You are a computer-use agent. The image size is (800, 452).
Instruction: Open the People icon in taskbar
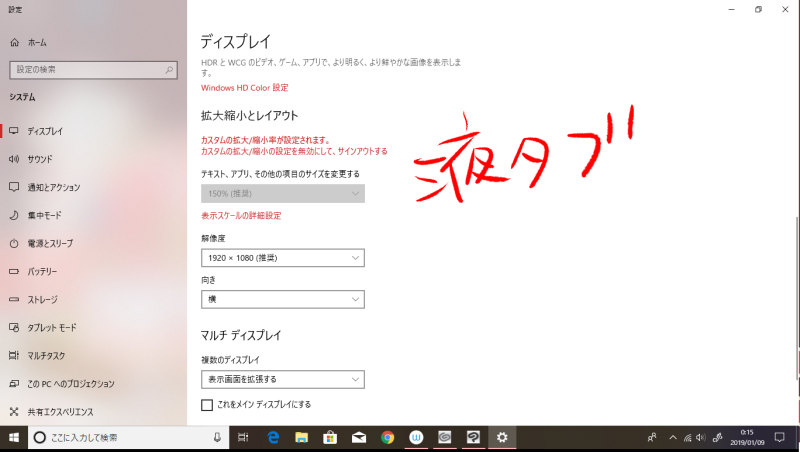[652, 437]
